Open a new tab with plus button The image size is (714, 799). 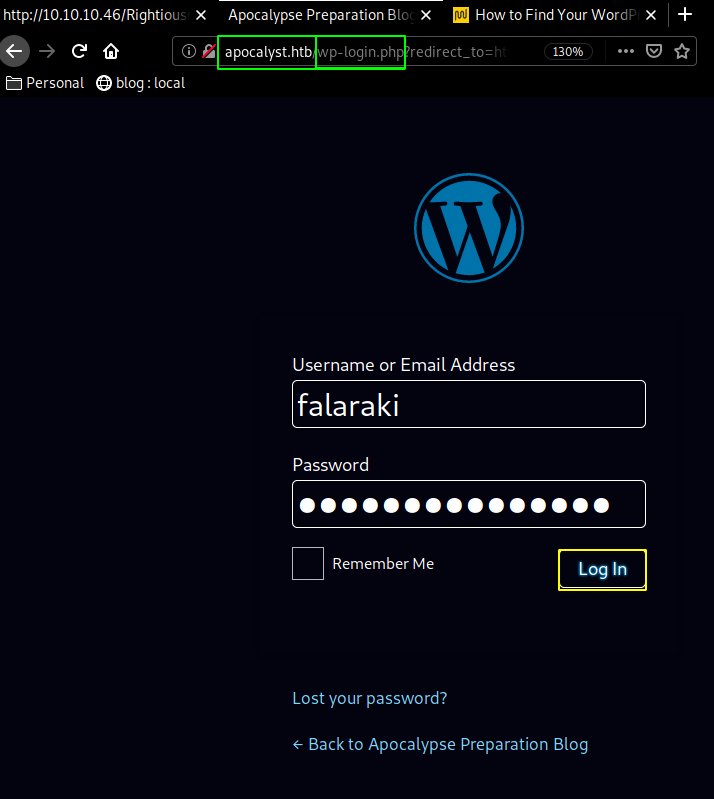685,15
